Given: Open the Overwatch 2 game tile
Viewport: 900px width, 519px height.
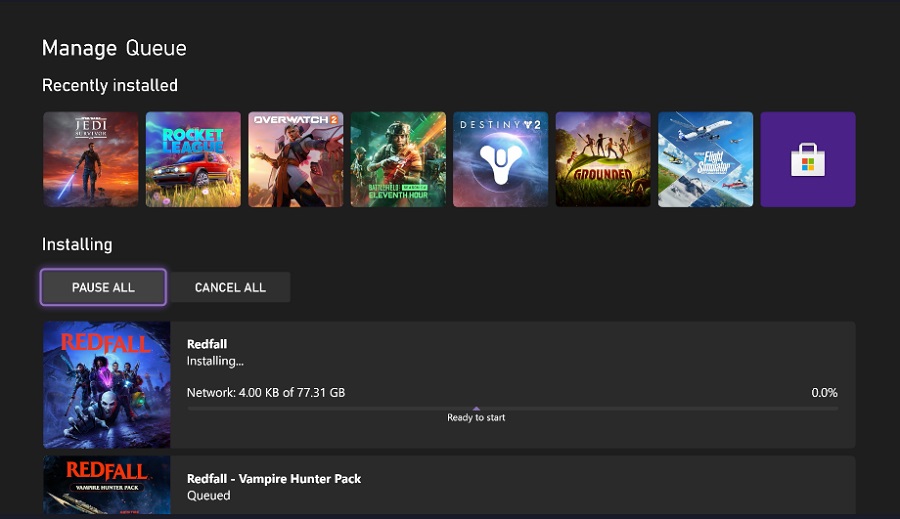Looking at the screenshot, I should pos(295,159).
